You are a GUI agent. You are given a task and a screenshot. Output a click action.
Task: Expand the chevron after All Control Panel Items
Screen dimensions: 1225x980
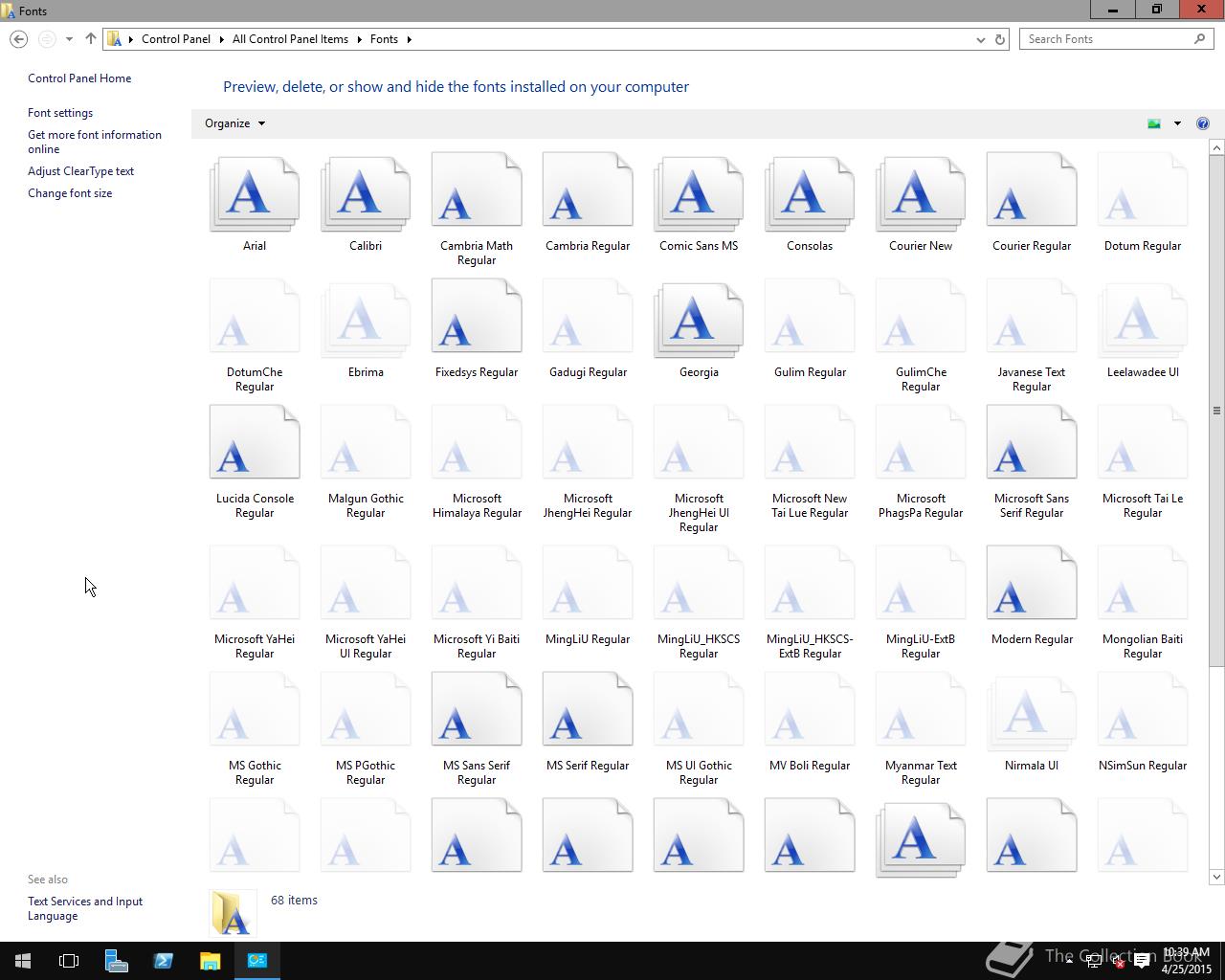[x=360, y=39]
